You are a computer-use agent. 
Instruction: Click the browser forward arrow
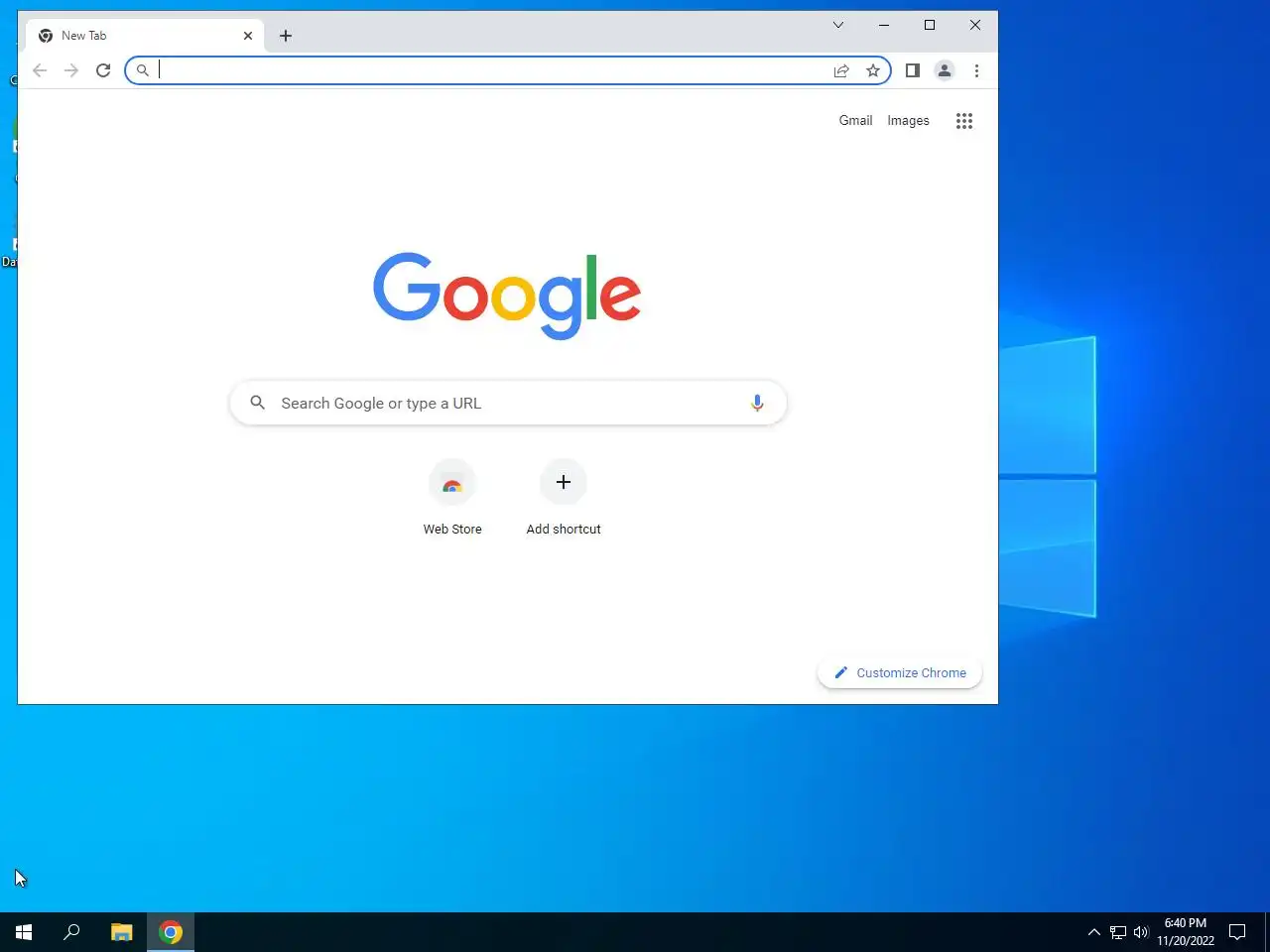click(x=71, y=70)
